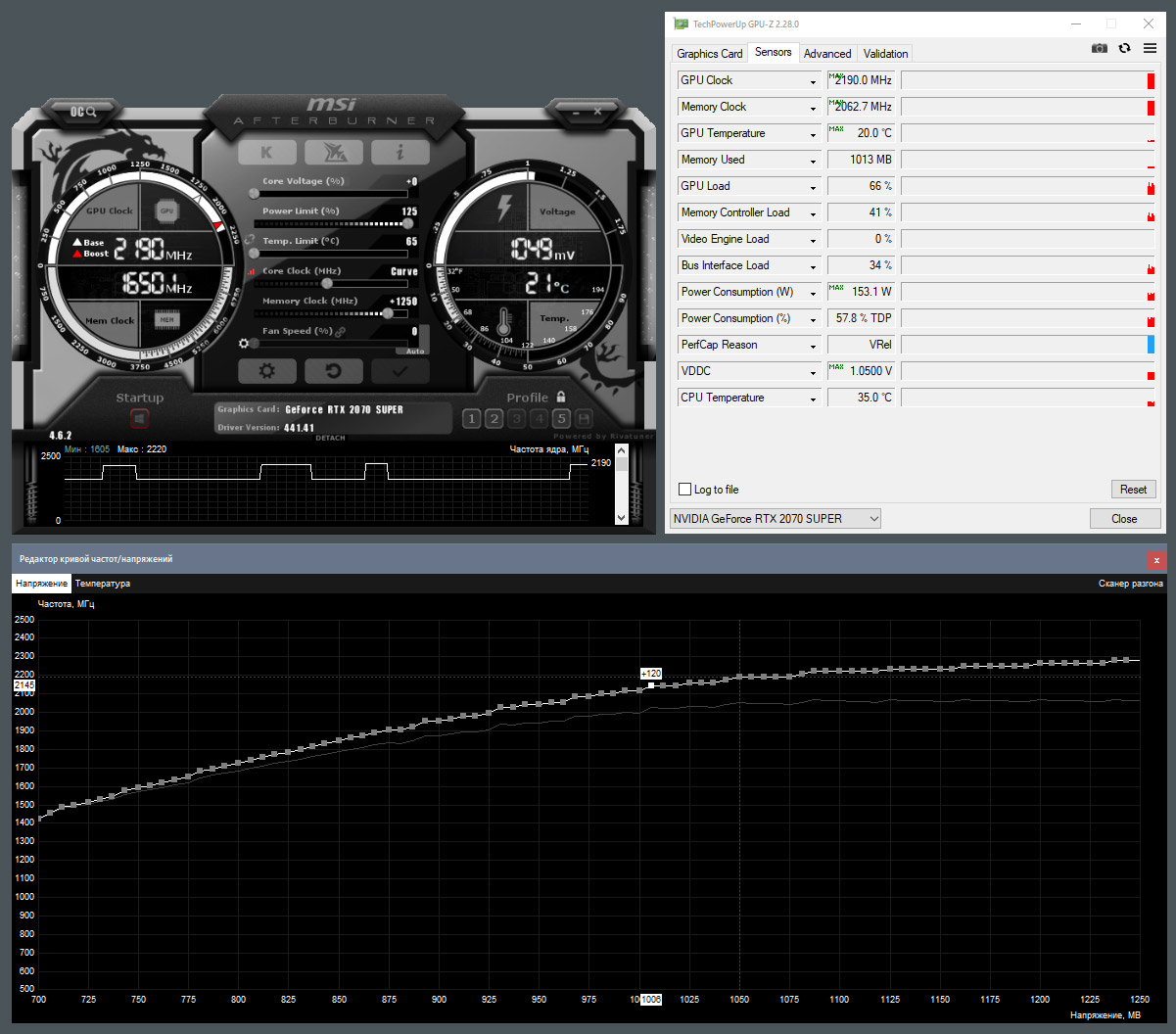
Task: Expand the Power Consumption (W) dropdown
Action: (813, 293)
